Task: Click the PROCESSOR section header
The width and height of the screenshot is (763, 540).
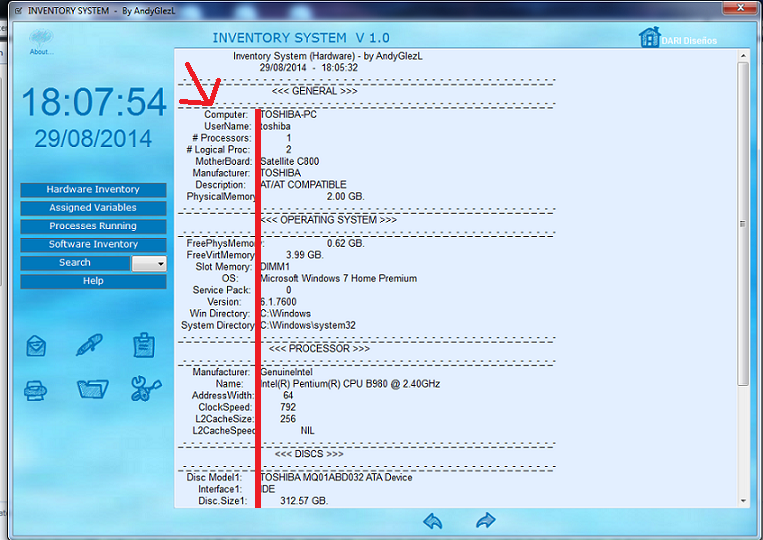Action: click(x=319, y=349)
